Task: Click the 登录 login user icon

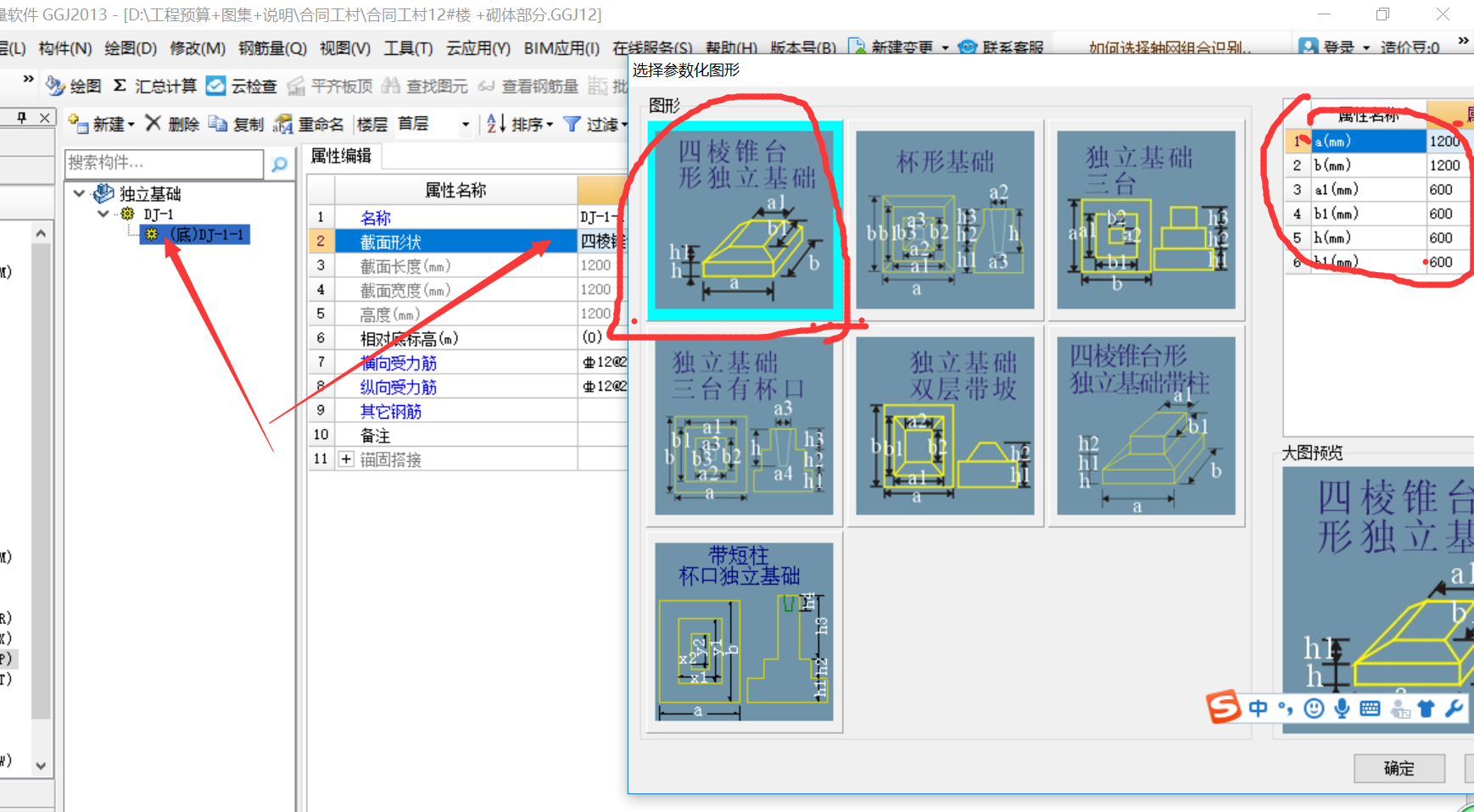Action: point(1309,46)
